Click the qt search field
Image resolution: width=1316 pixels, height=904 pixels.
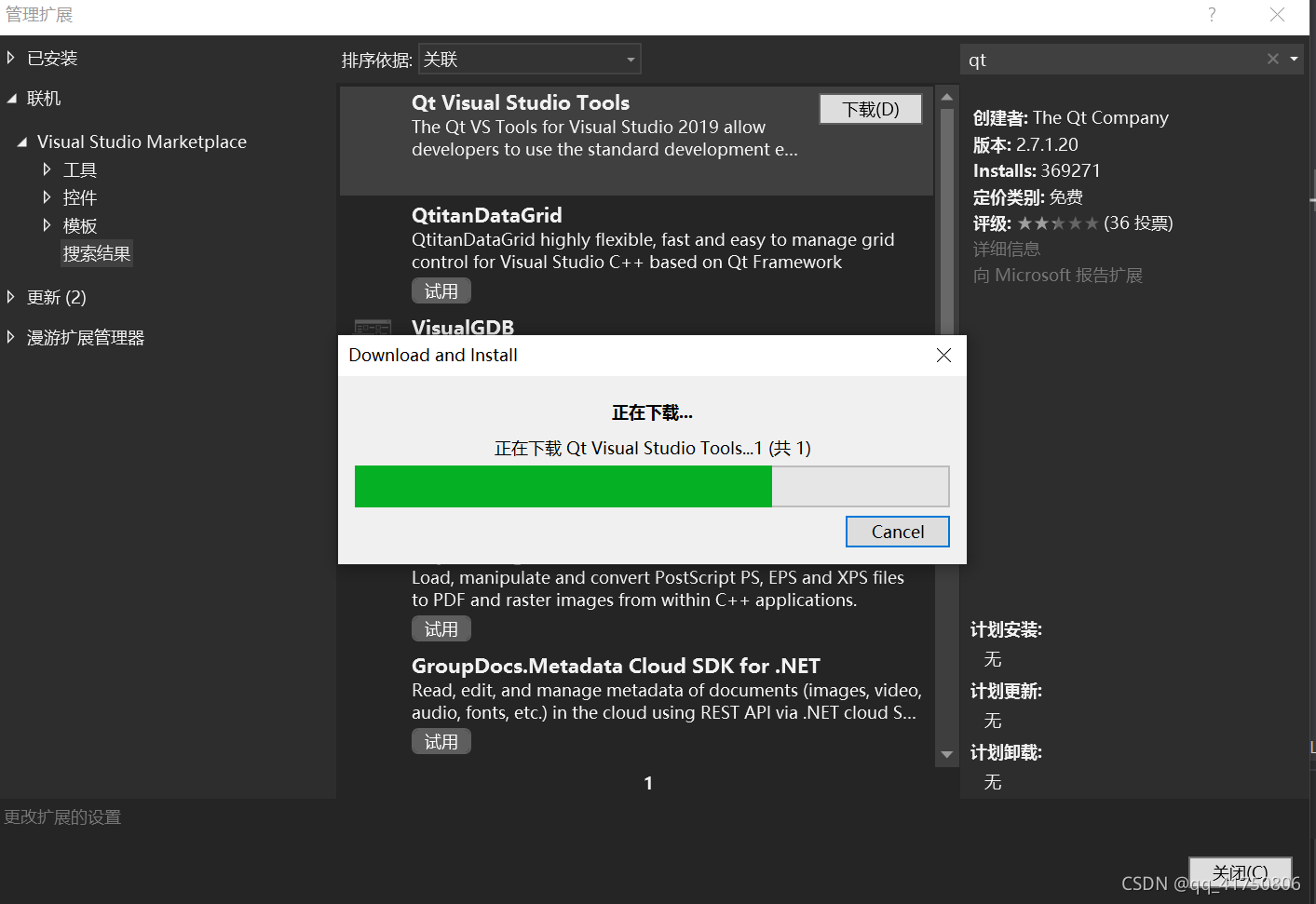[1113, 60]
